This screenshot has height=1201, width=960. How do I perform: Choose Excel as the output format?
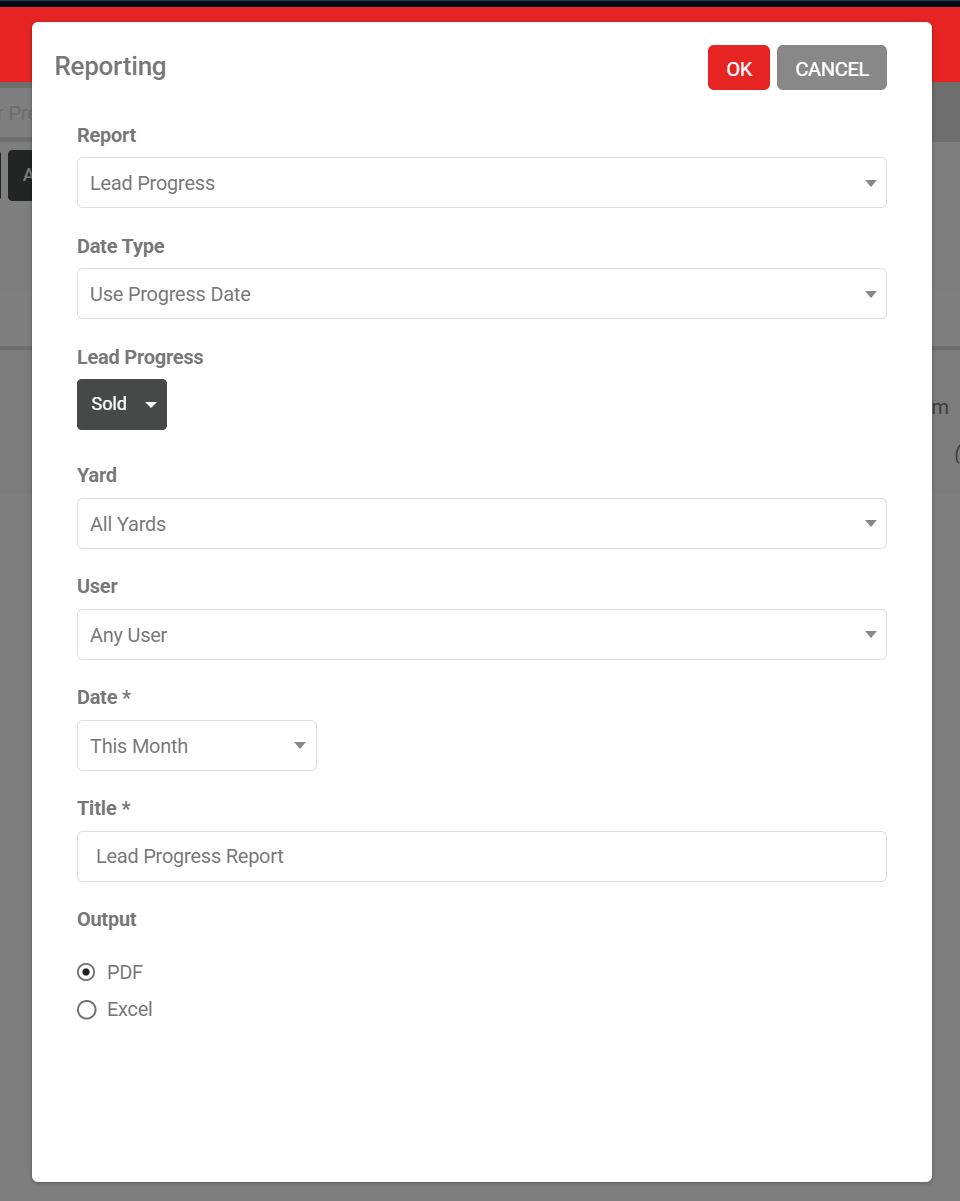87,1009
